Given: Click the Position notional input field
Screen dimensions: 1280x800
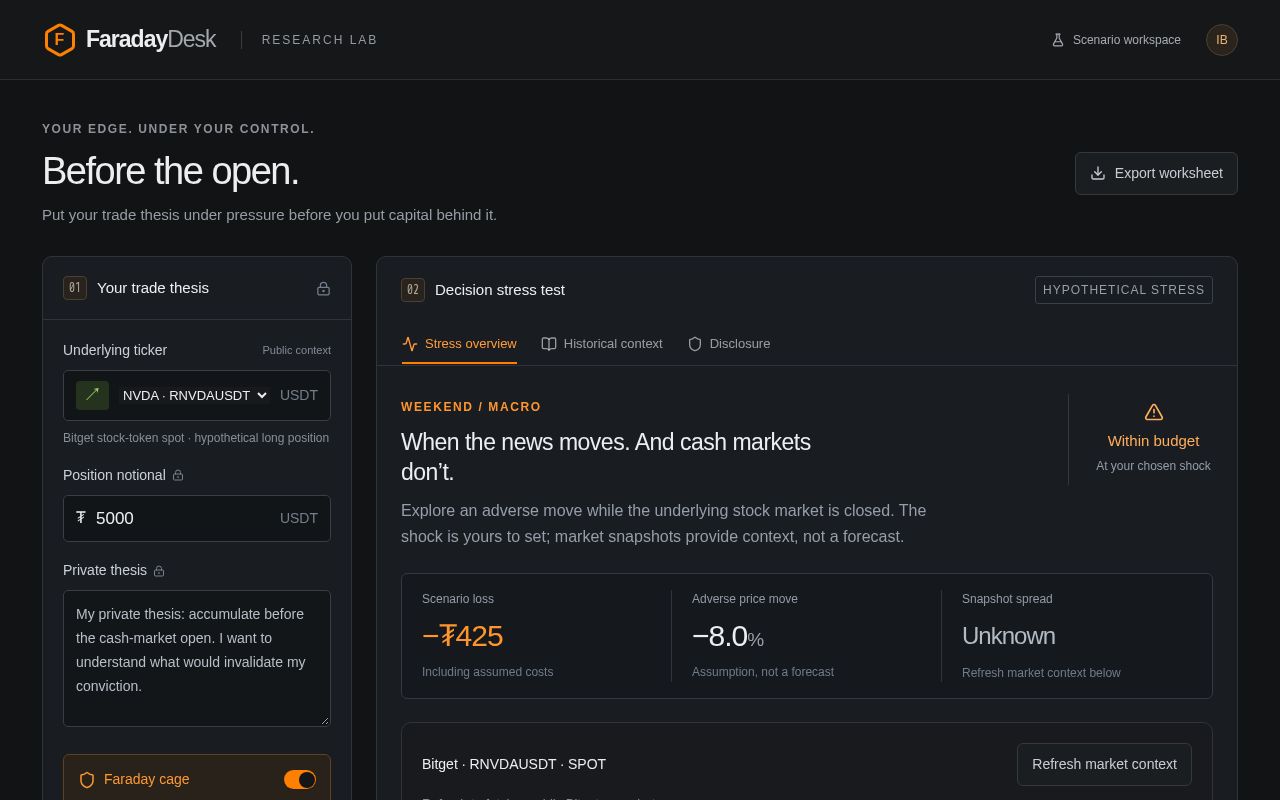Looking at the screenshot, I should 197,518.
